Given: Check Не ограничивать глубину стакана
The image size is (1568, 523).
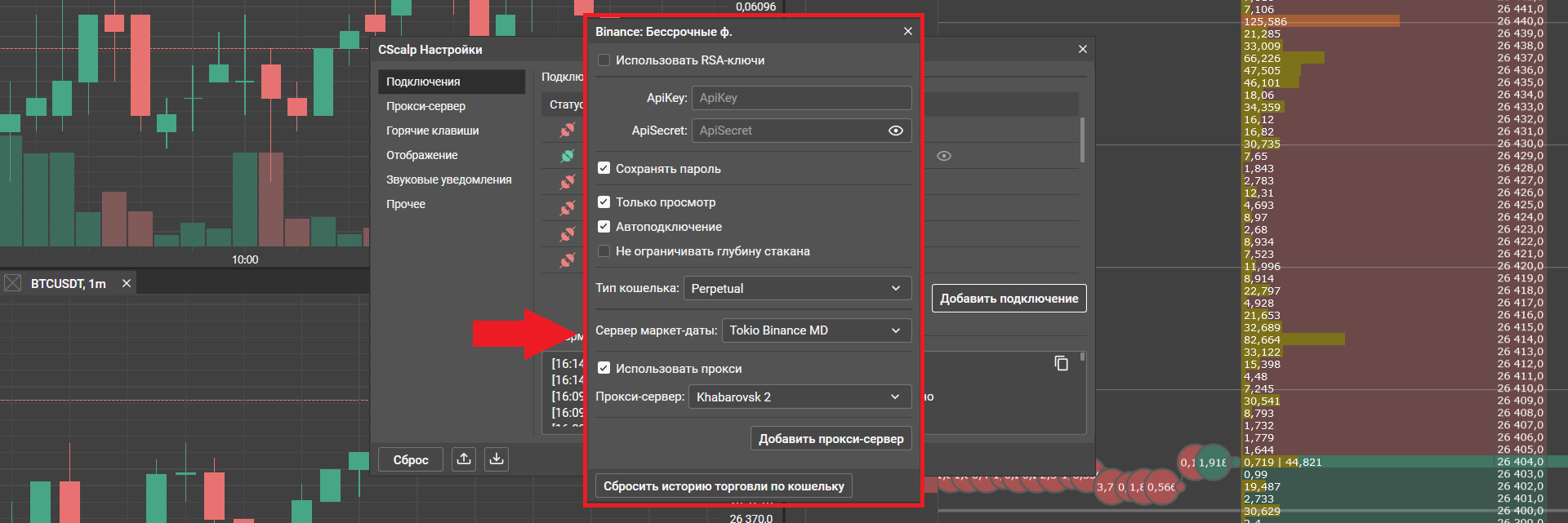Looking at the screenshot, I should [604, 250].
